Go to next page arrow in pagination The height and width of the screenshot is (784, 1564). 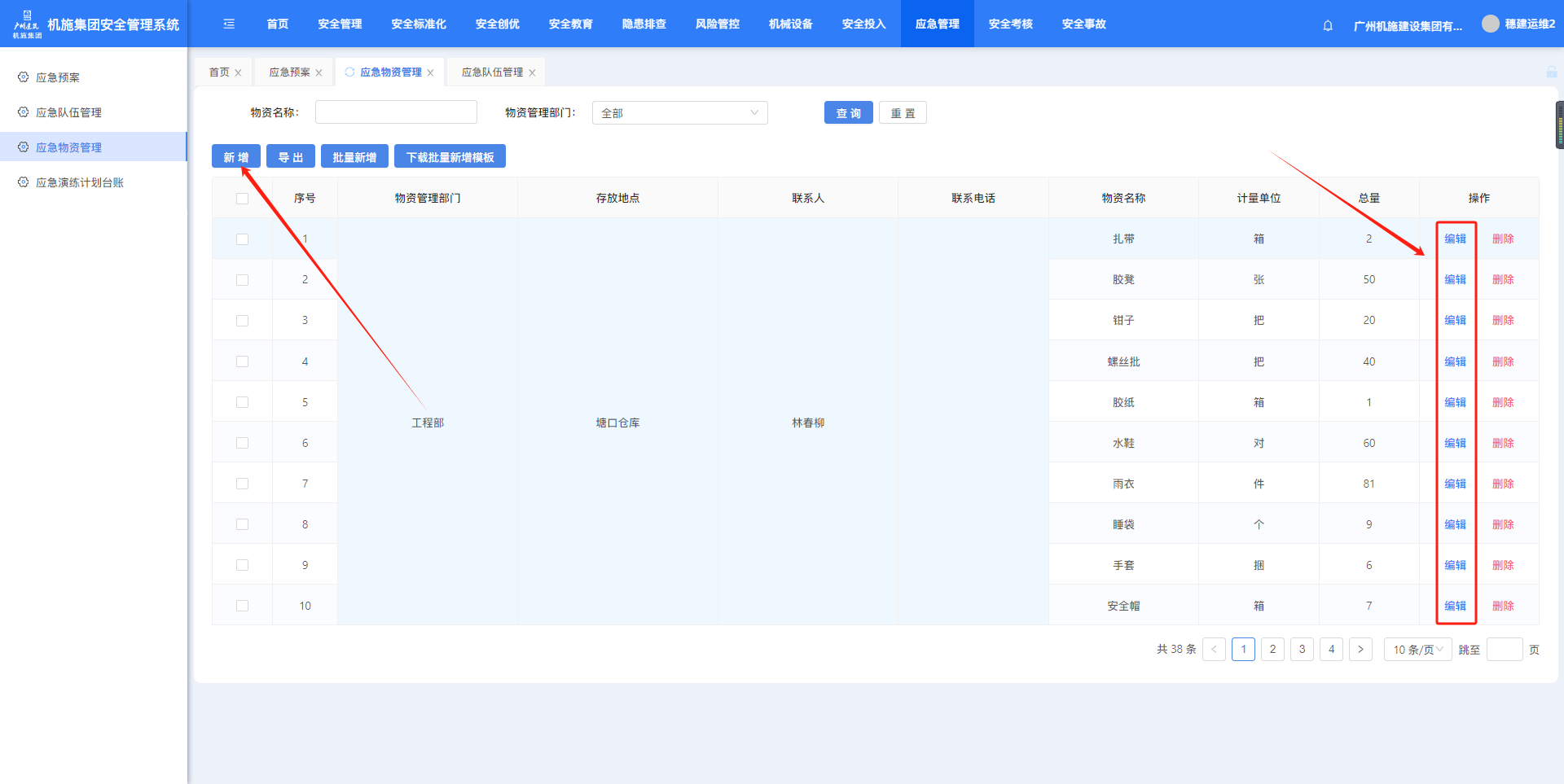click(1360, 649)
